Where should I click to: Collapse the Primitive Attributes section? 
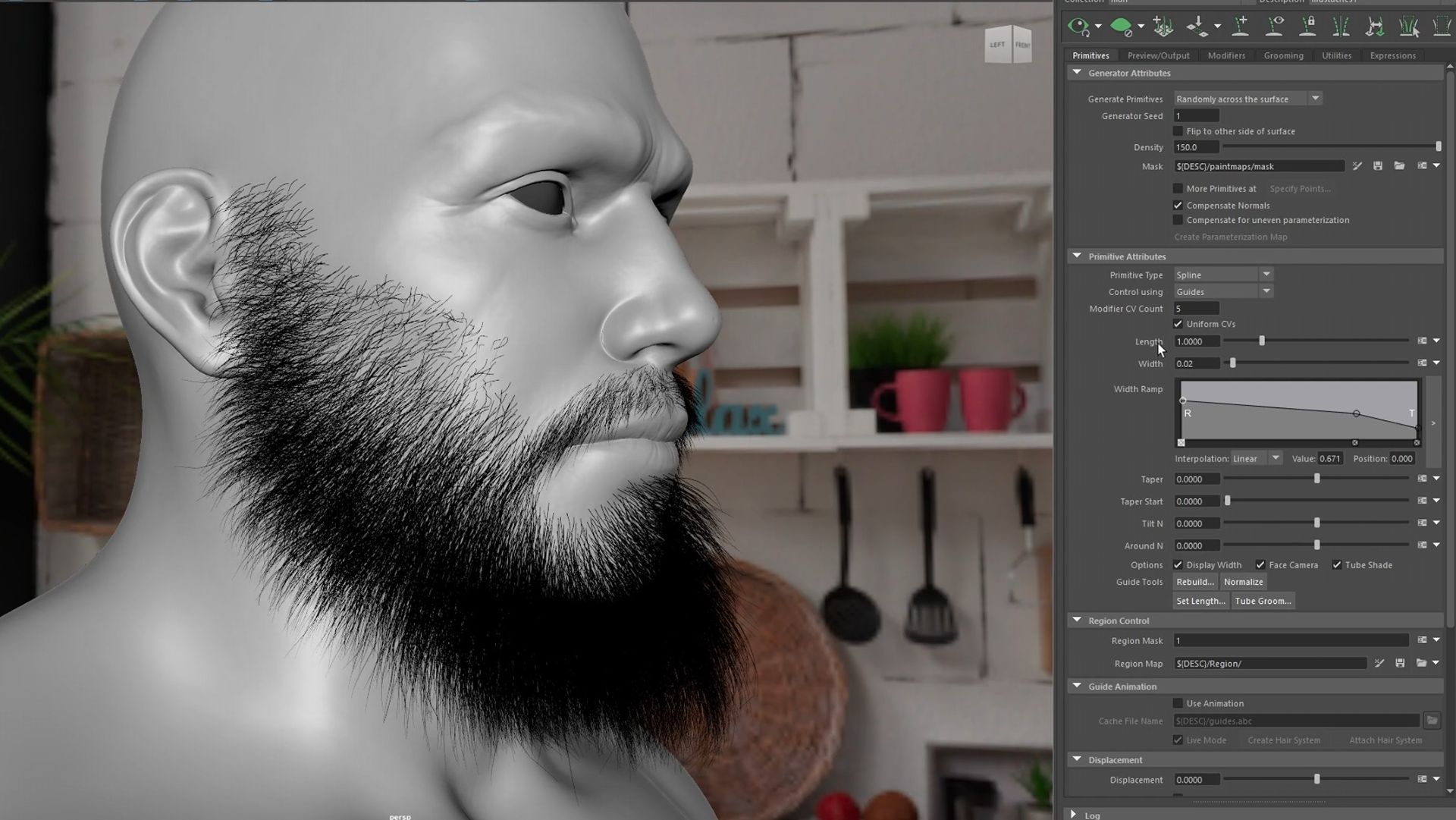(1077, 256)
